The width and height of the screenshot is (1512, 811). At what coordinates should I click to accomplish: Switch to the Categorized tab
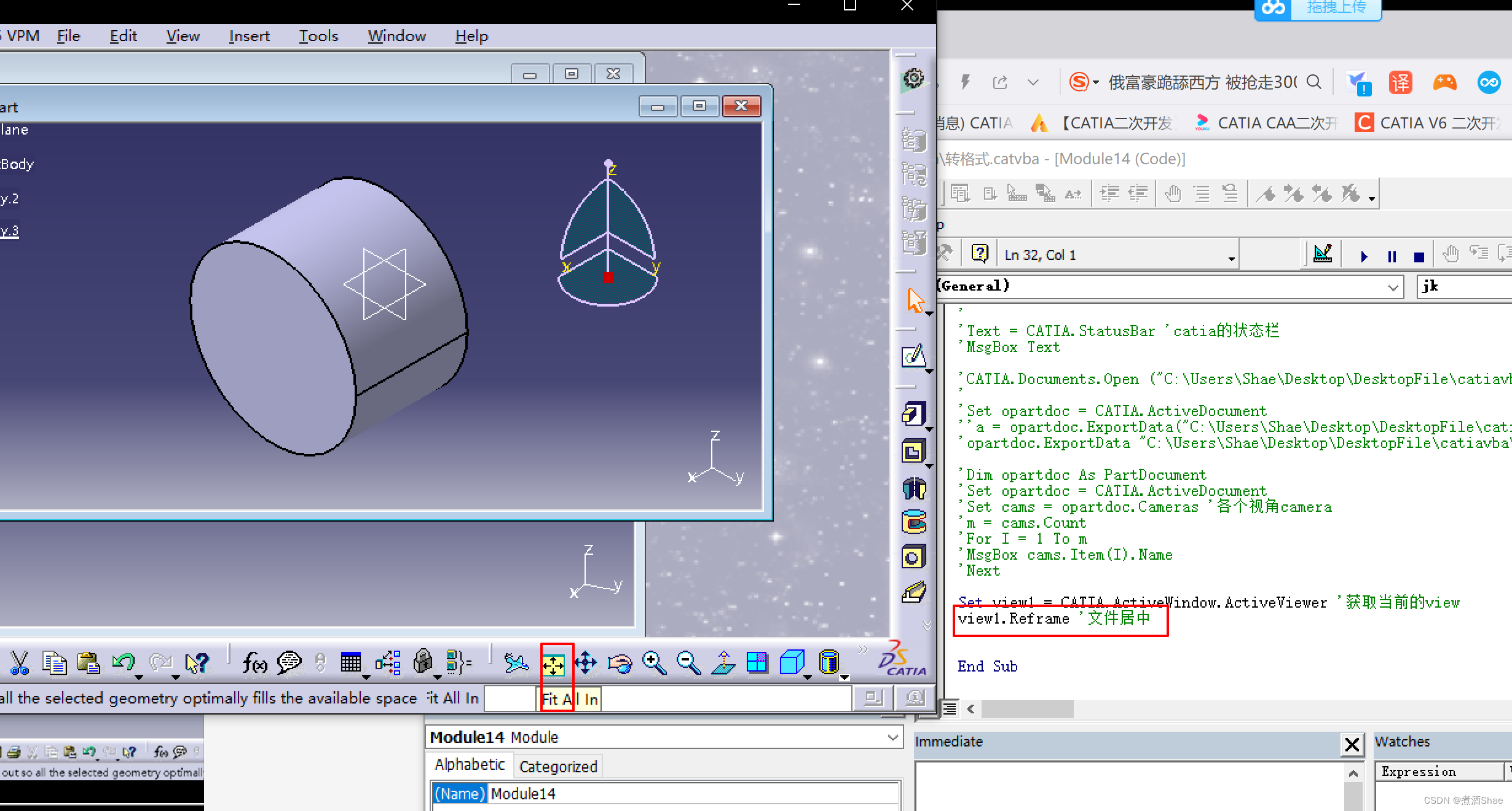(x=558, y=766)
